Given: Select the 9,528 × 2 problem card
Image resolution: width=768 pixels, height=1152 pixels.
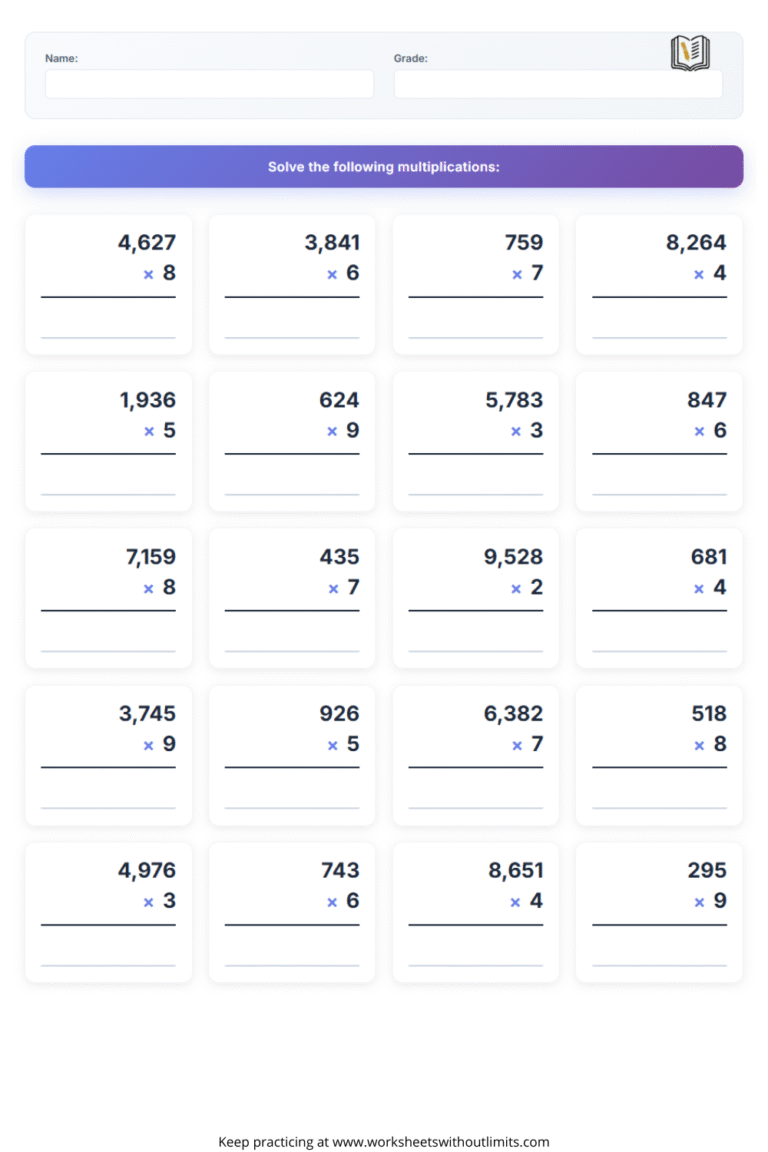Looking at the screenshot, I should point(476,598).
